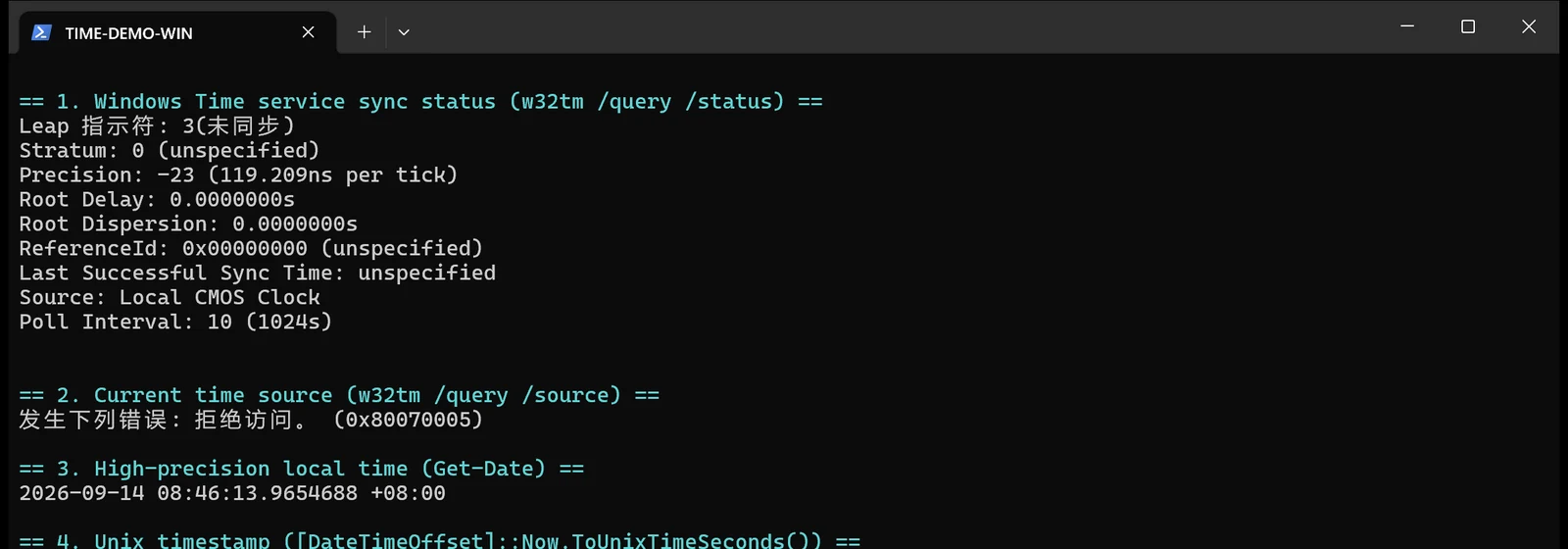Click the w32tm /query /status section header
This screenshot has width=1568, height=549.
[x=420, y=102]
